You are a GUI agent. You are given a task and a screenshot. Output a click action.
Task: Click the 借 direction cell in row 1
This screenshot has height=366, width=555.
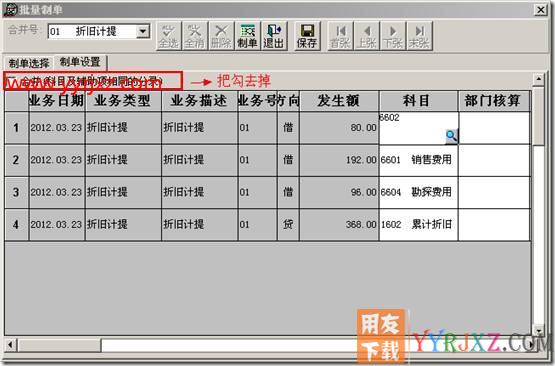click(288, 128)
